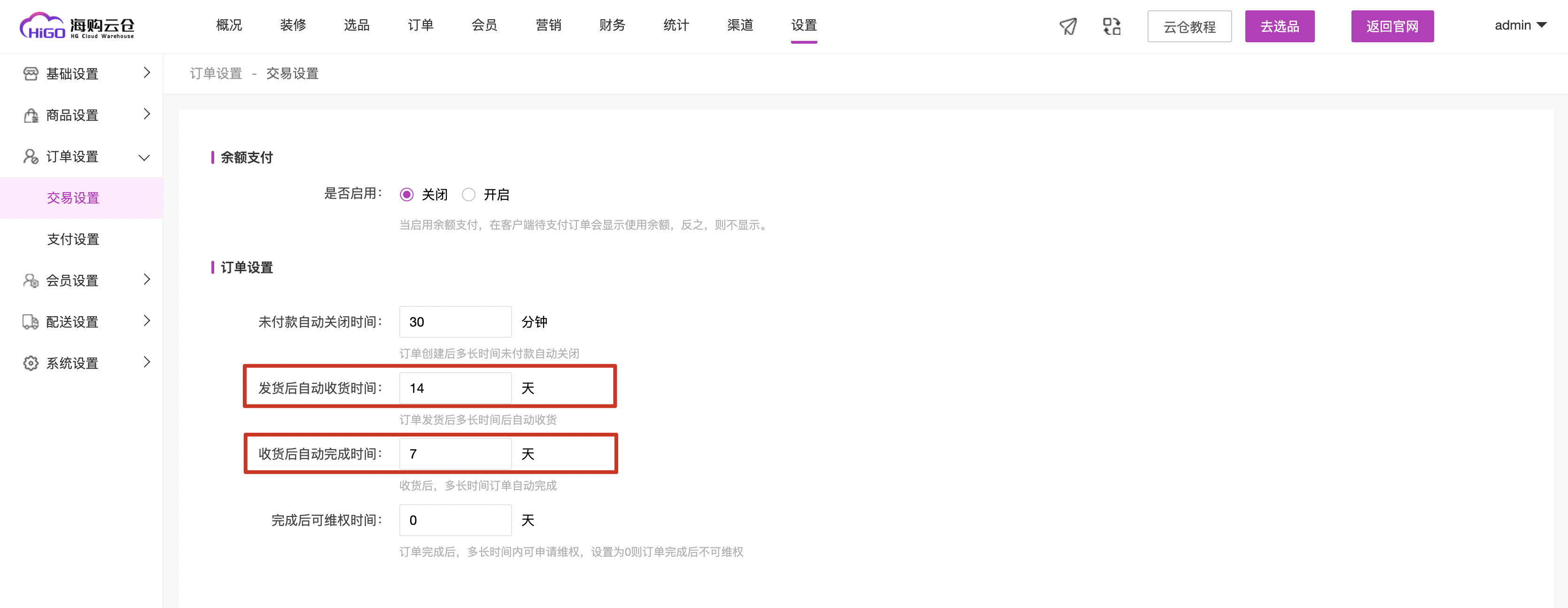Click the 配送设置 truck icon in sidebar

point(31,322)
